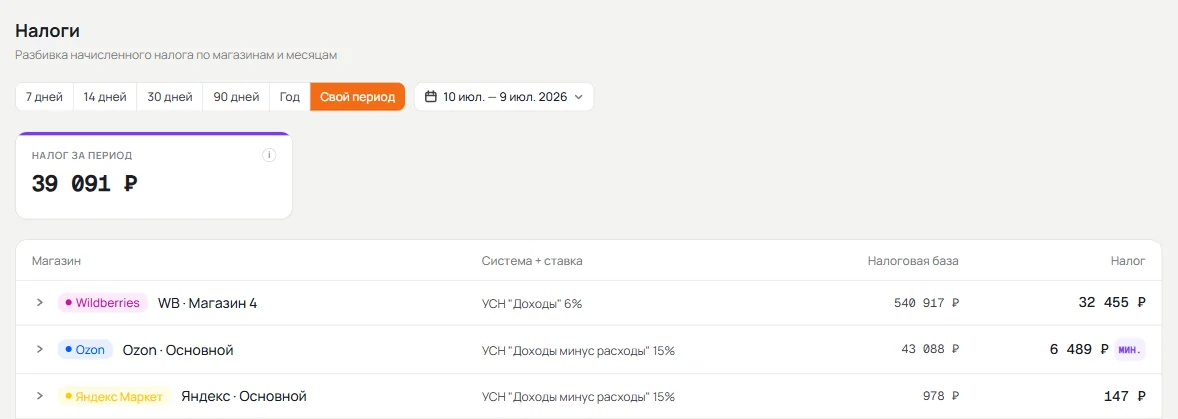Click the Wildberries marketplace badge
Image resolution: width=1178 pixels, height=419 pixels.
[103, 303]
